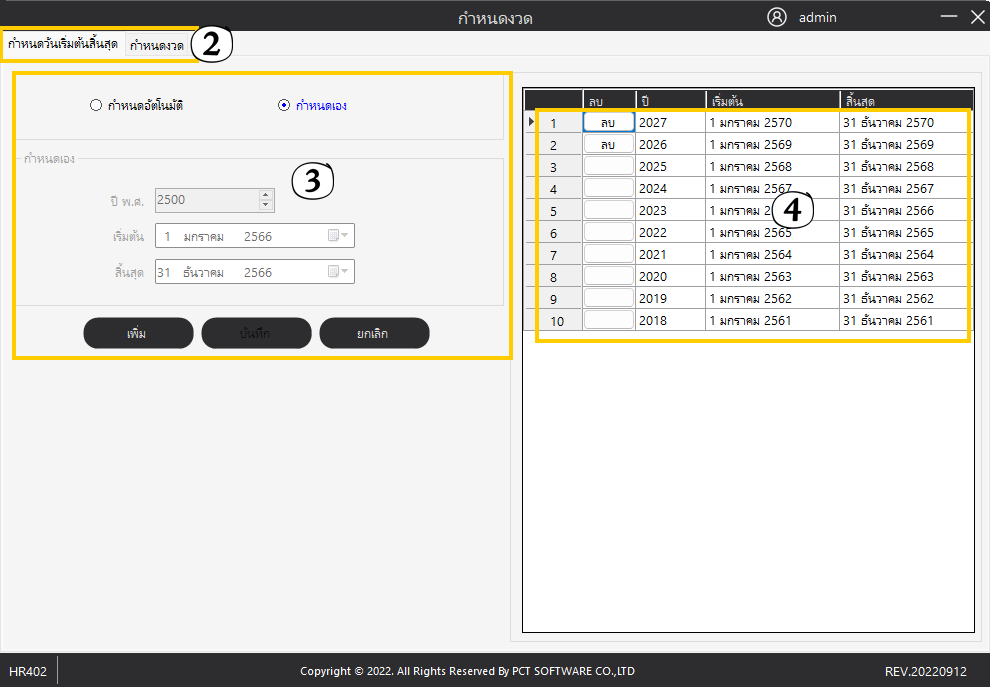The height and width of the screenshot is (687, 990).
Task: Select the กำหนดเอง radio option
Action: [x=284, y=105]
